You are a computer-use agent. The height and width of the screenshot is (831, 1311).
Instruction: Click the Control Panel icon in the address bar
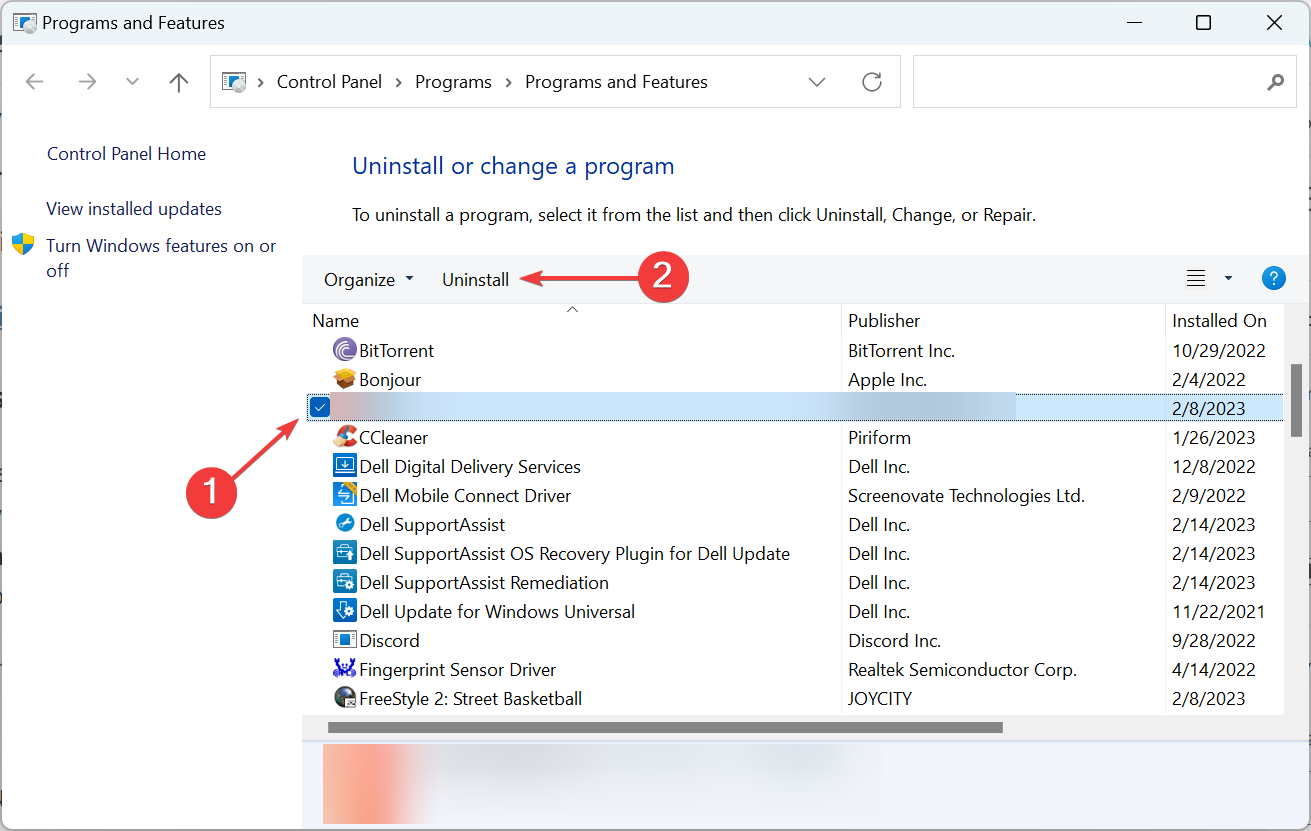(x=233, y=82)
